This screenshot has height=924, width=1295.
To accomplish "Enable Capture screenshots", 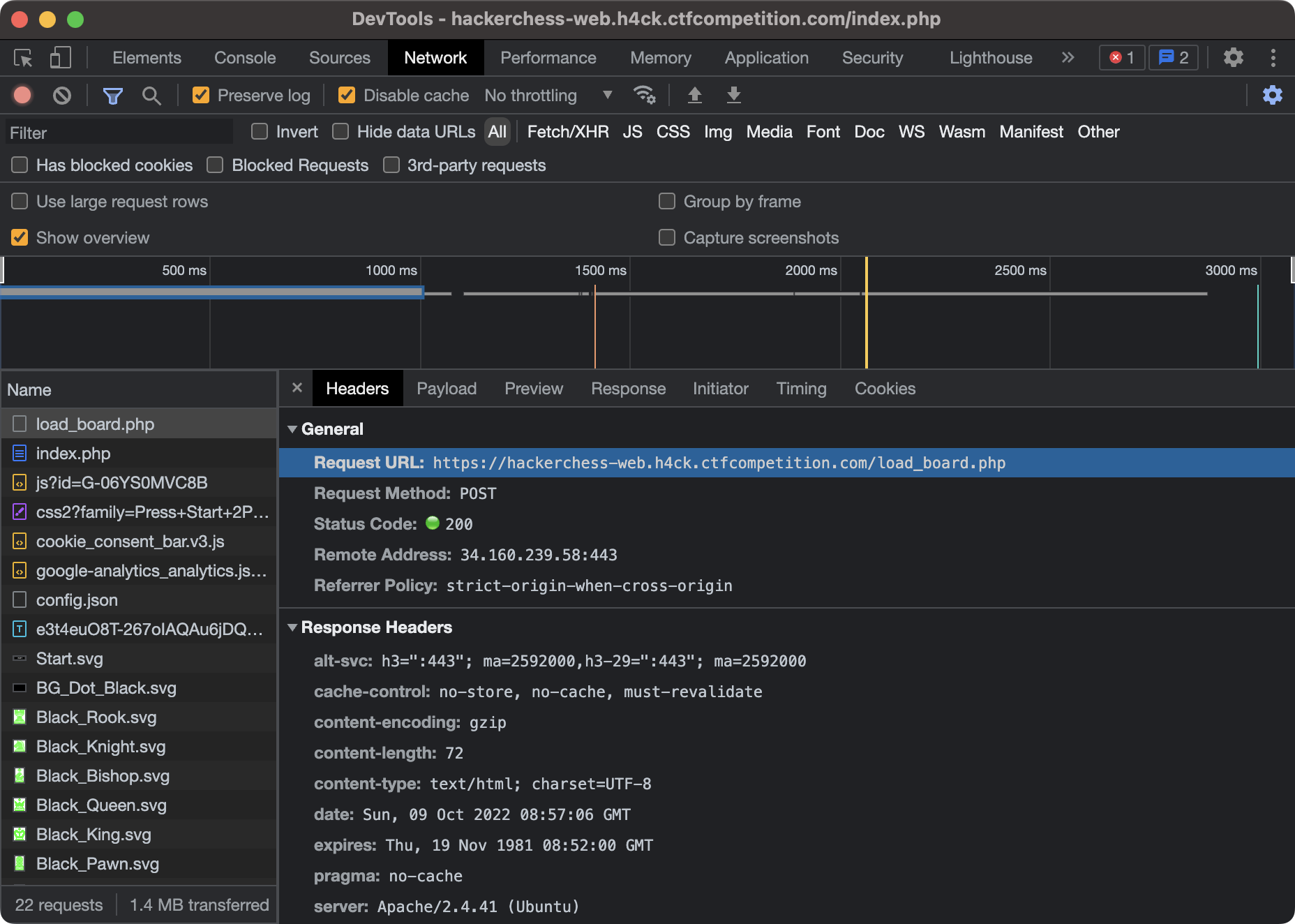I will [666, 237].
